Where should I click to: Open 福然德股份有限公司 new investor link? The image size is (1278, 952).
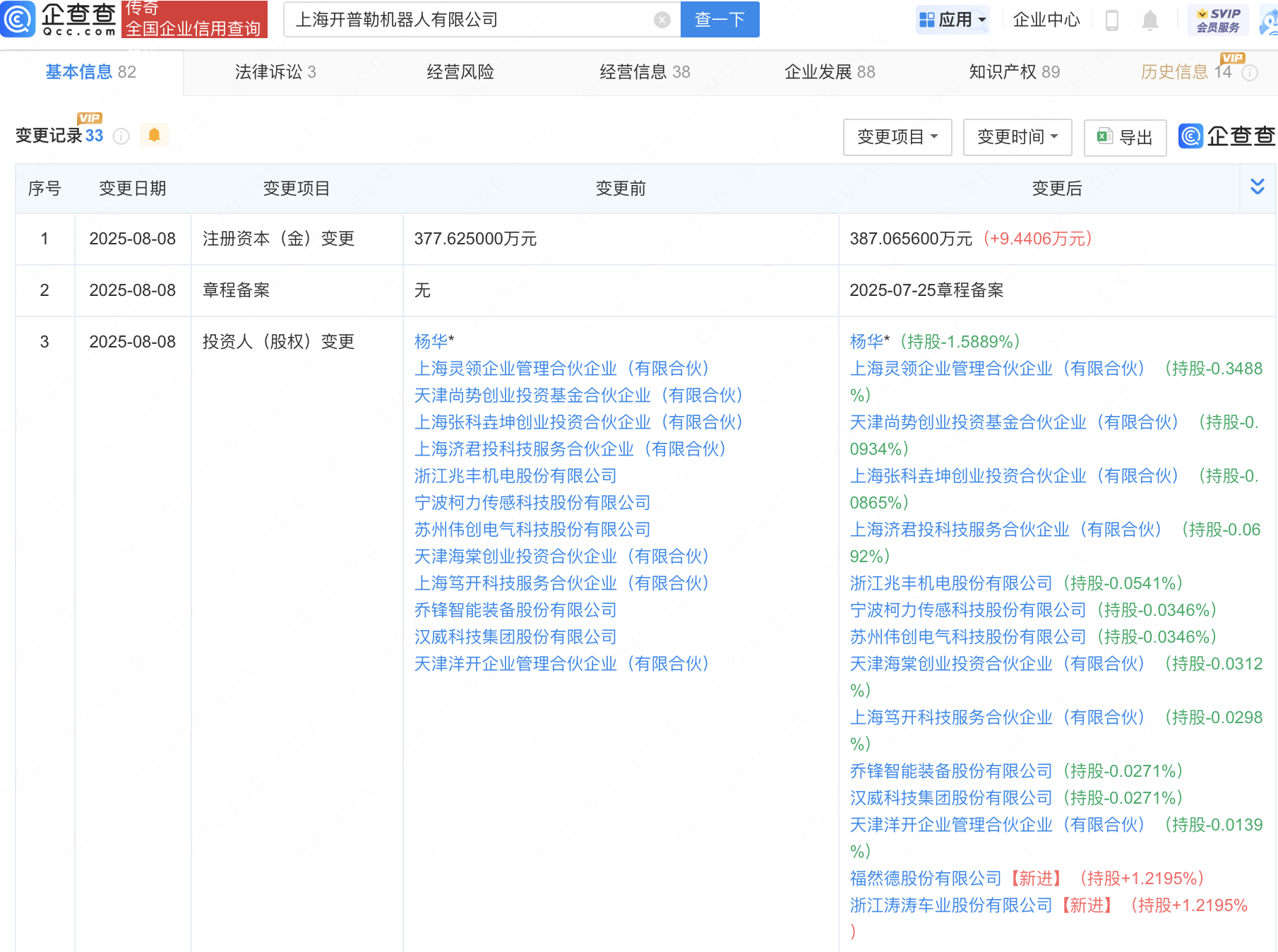click(926, 879)
